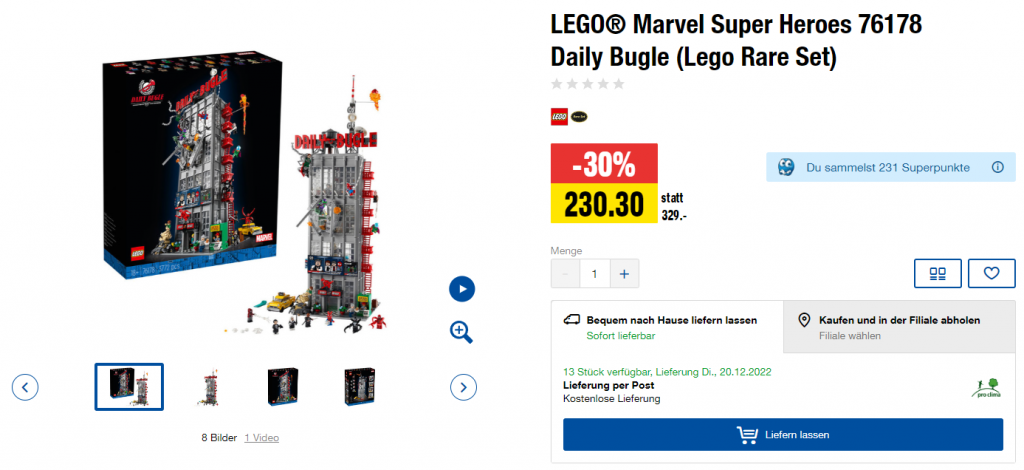The image size is (1024, 470).
Task: Decrease quantity with minus button
Action: click(x=565, y=273)
